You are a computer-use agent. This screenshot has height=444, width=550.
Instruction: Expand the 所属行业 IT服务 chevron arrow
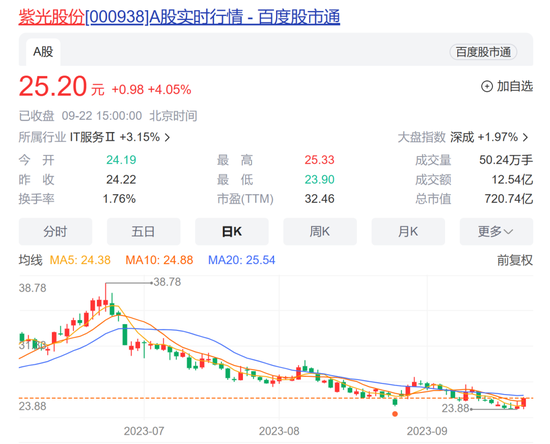pyautogui.click(x=167, y=137)
